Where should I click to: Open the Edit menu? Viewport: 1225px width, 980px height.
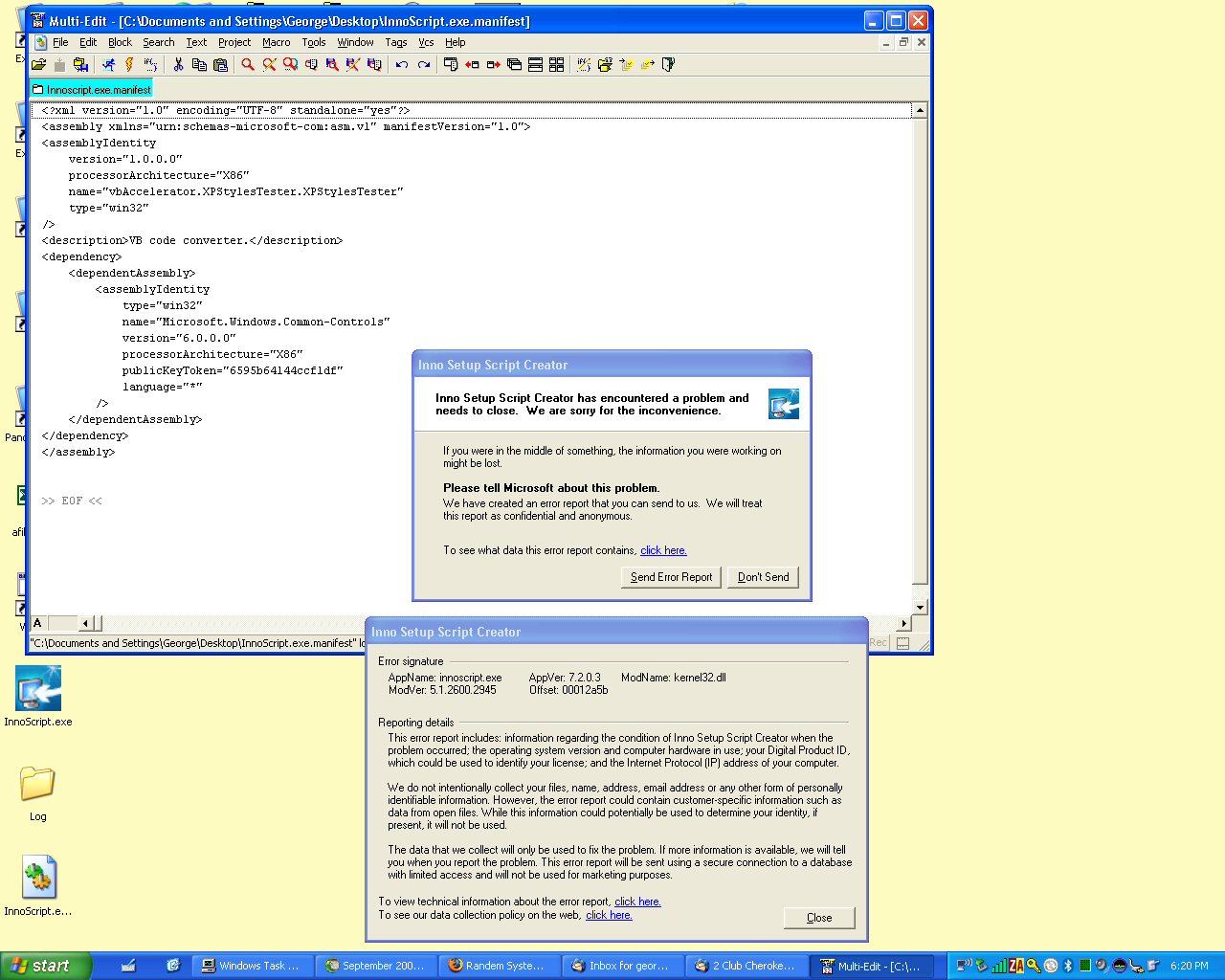click(x=88, y=42)
